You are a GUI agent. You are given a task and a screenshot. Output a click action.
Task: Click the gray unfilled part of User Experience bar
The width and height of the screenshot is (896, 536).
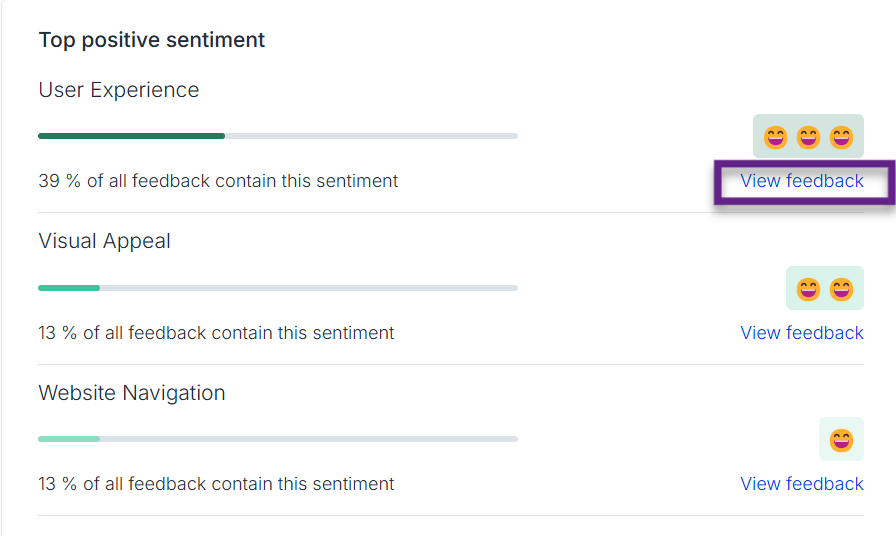[370, 136]
